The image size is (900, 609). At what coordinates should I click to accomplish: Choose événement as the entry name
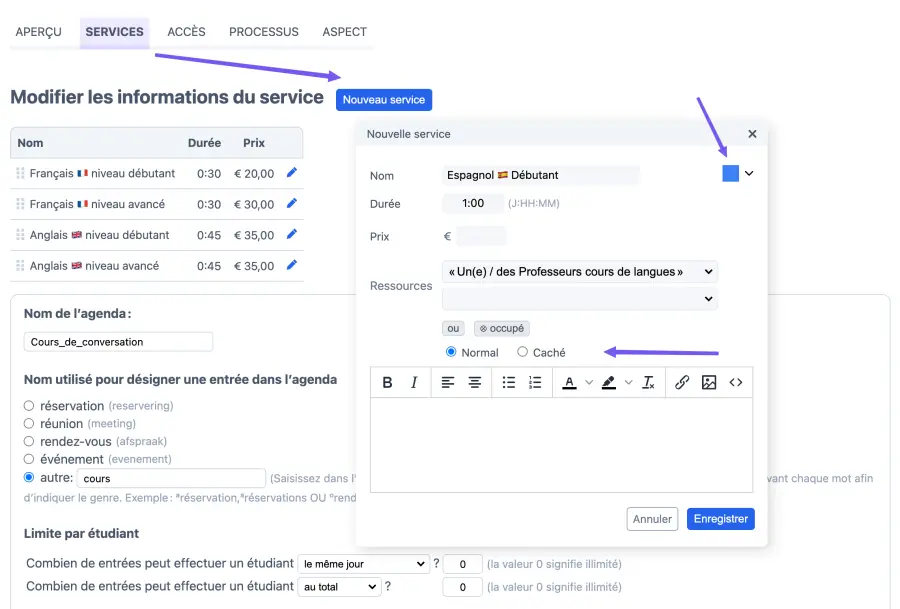pyautogui.click(x=30, y=459)
